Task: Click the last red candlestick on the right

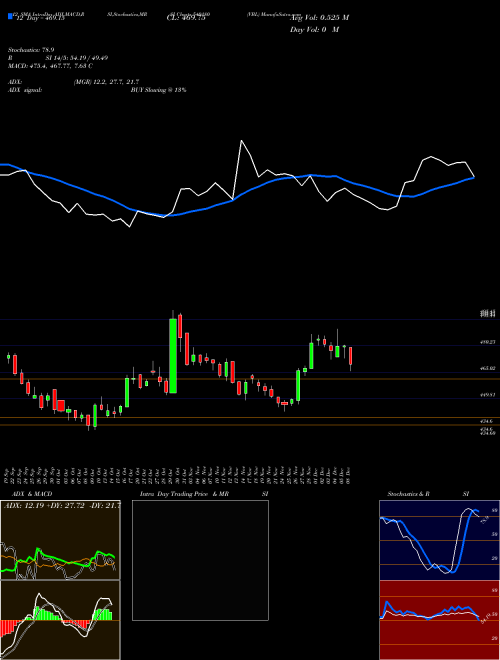Action: (x=350, y=356)
